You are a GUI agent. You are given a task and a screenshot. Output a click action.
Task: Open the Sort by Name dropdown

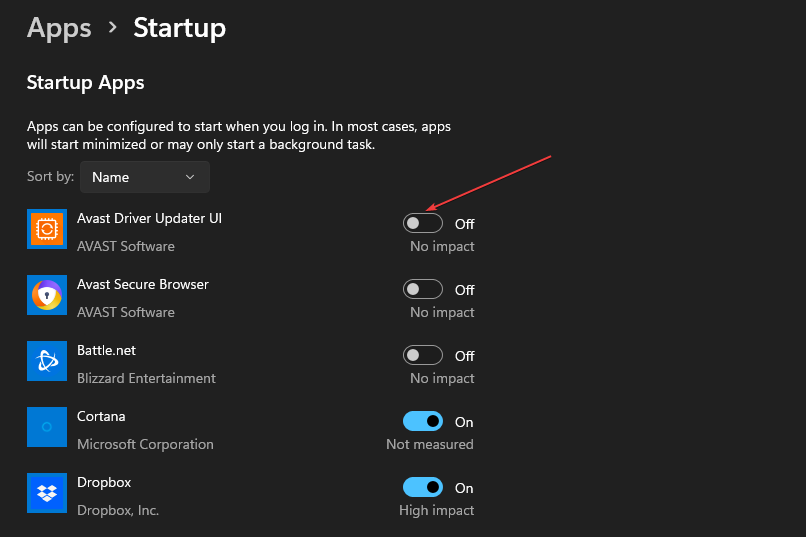(x=144, y=177)
